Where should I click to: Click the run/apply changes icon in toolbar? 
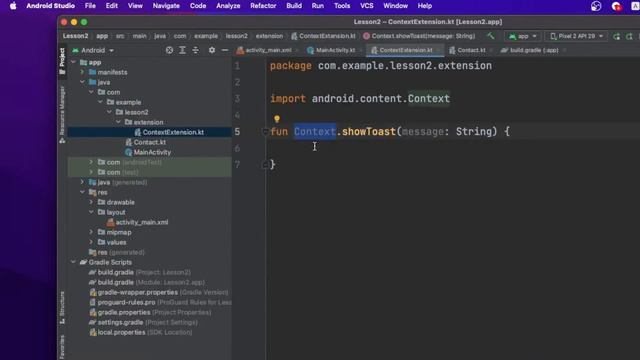[x=616, y=36]
